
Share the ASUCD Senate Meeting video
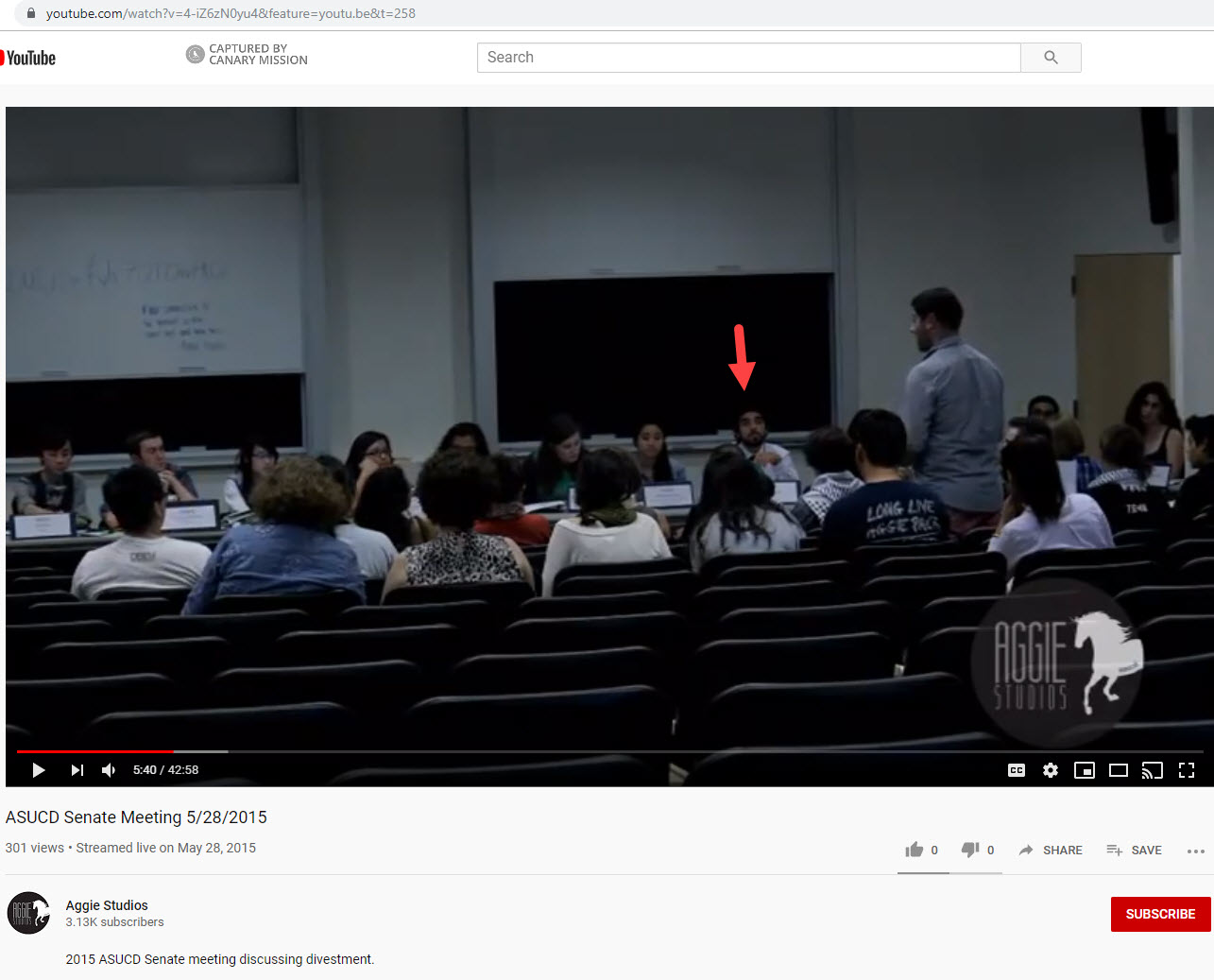tap(1051, 851)
